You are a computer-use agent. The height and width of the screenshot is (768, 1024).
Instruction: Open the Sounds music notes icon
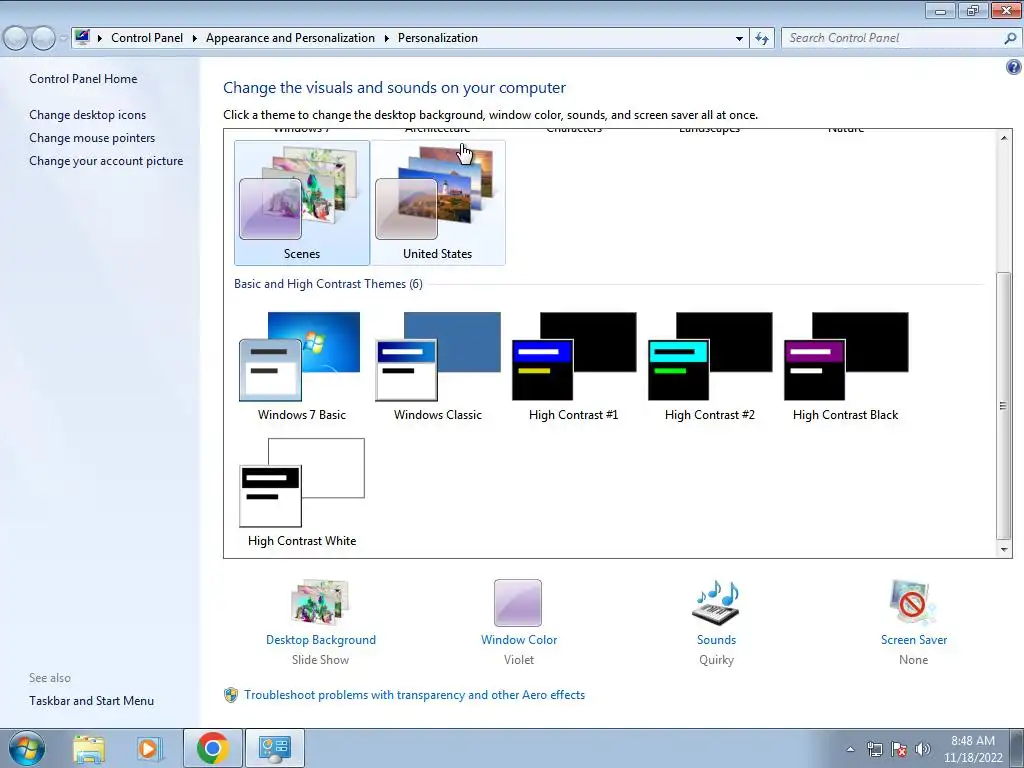point(716,603)
